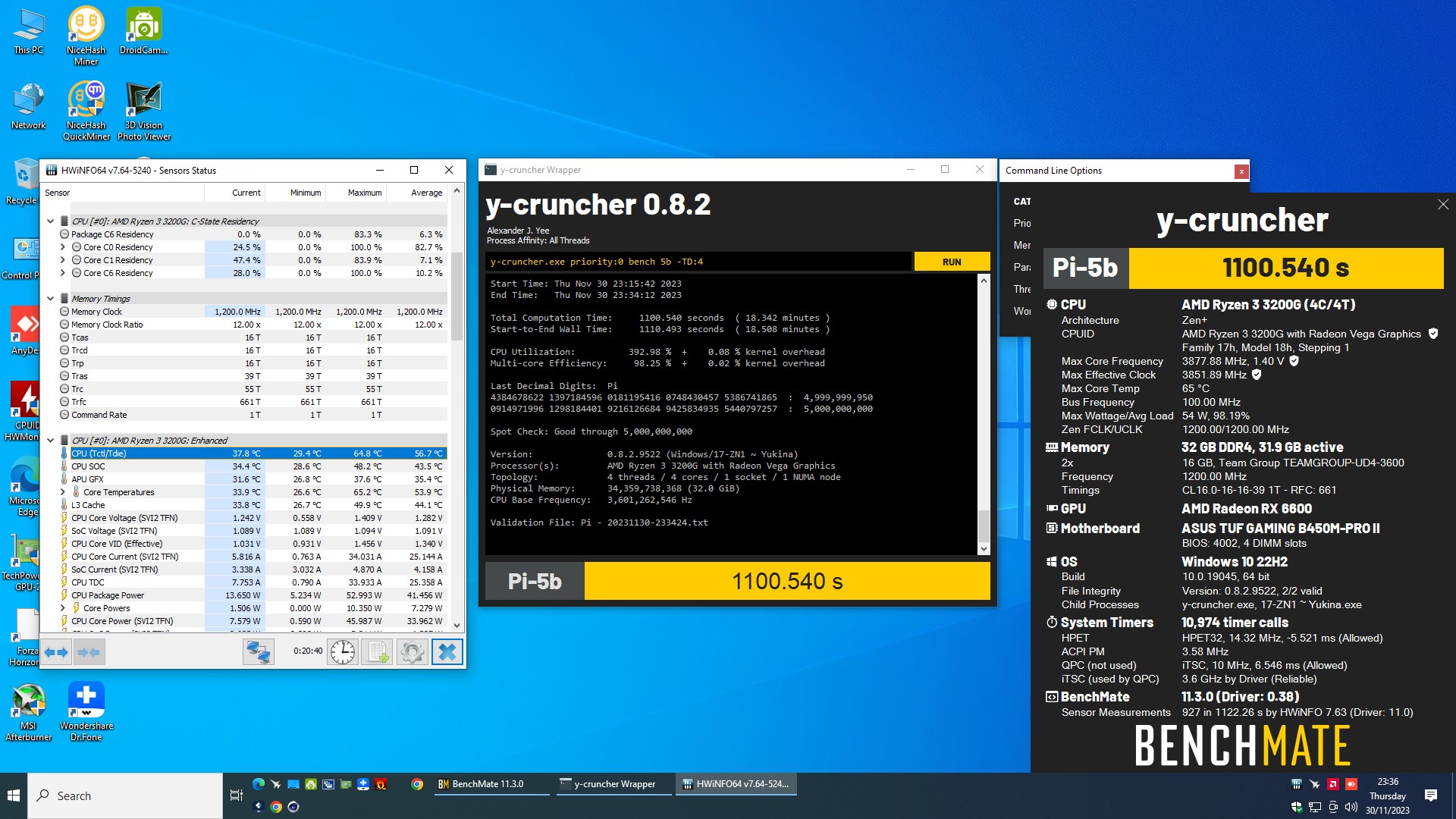Open Task View from the taskbar
Viewport: 1456px width, 819px height.
pyautogui.click(x=236, y=795)
